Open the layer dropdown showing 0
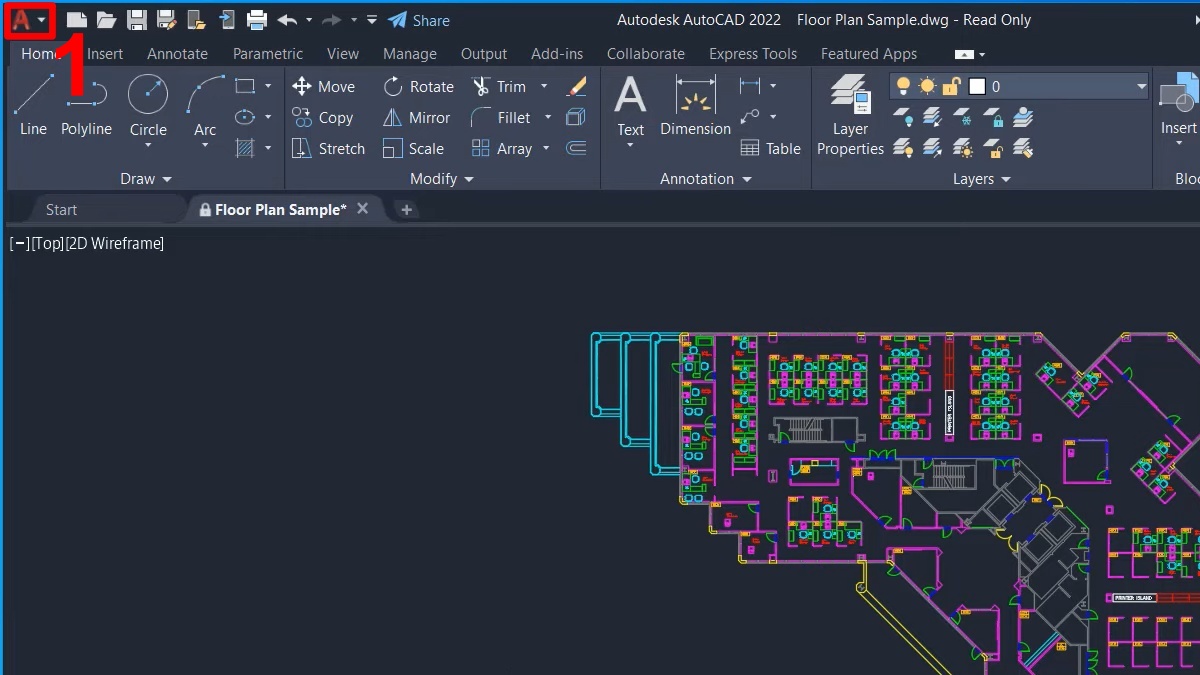Viewport: 1200px width, 675px height. click(1142, 87)
